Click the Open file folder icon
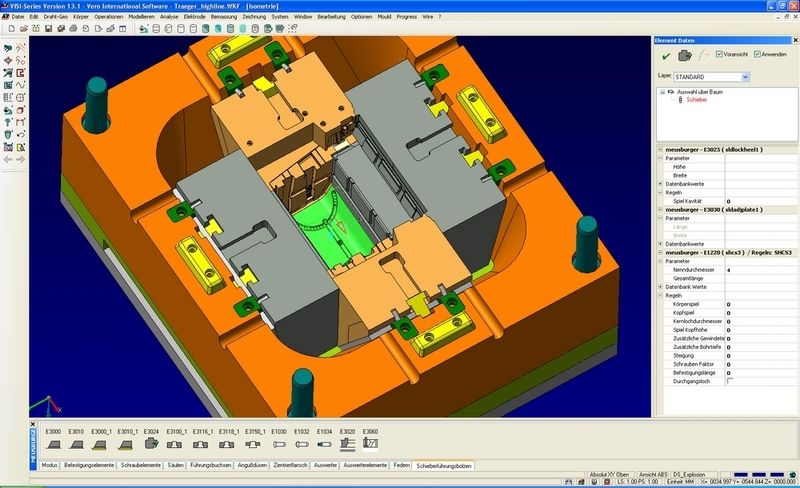The width and height of the screenshot is (800, 488). 23,29
